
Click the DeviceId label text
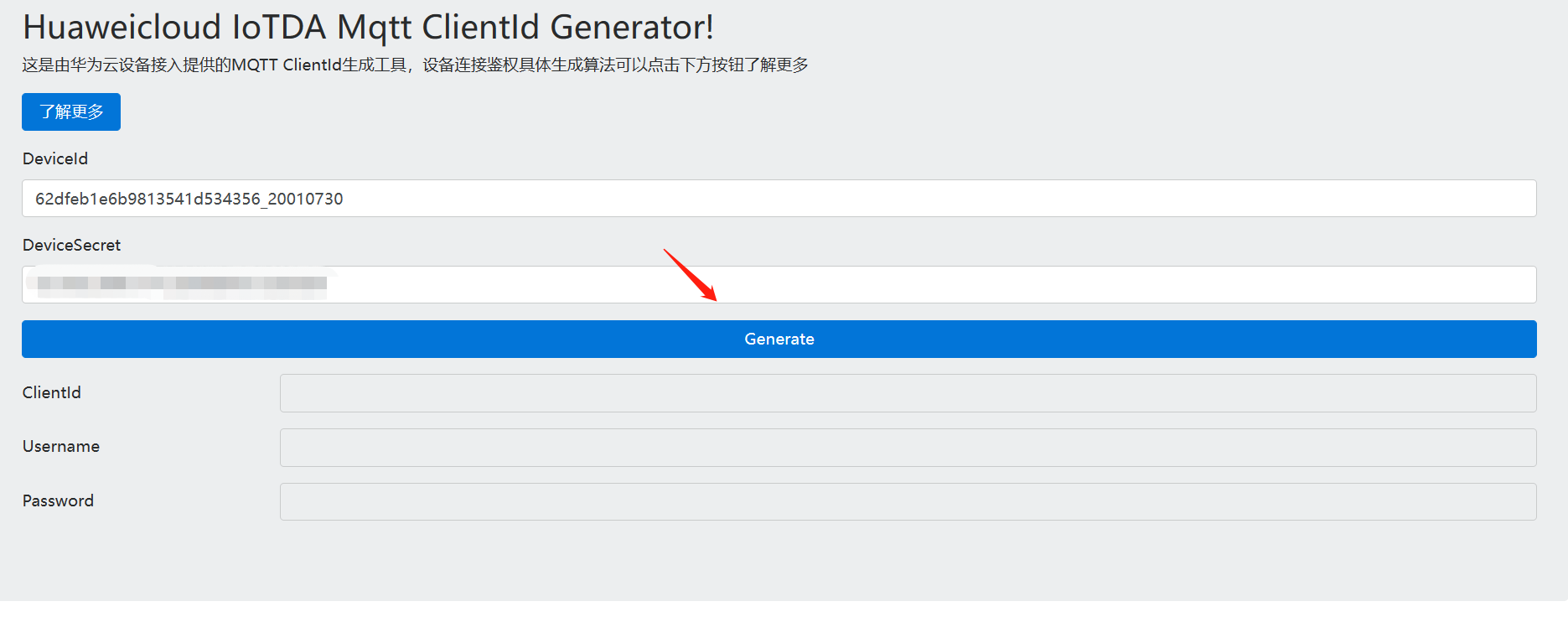tap(55, 159)
